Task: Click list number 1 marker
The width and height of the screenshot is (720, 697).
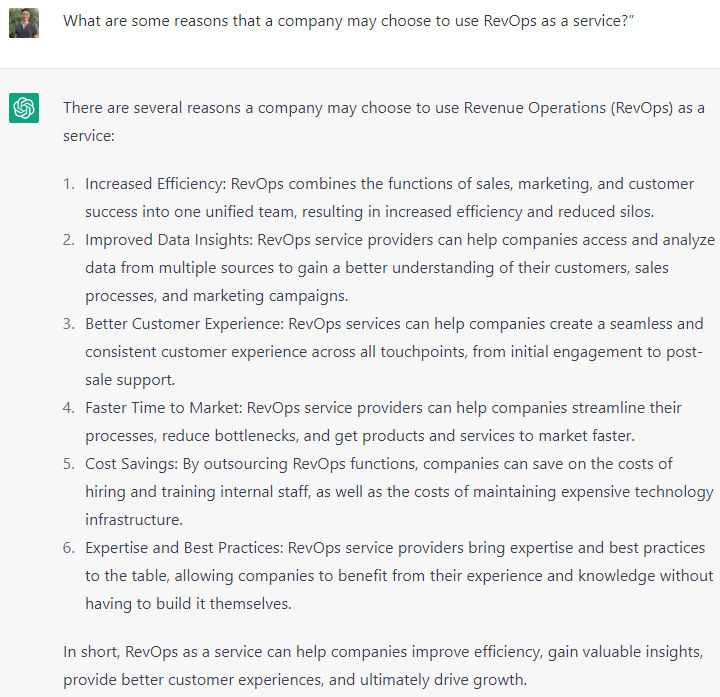Action: tap(69, 184)
